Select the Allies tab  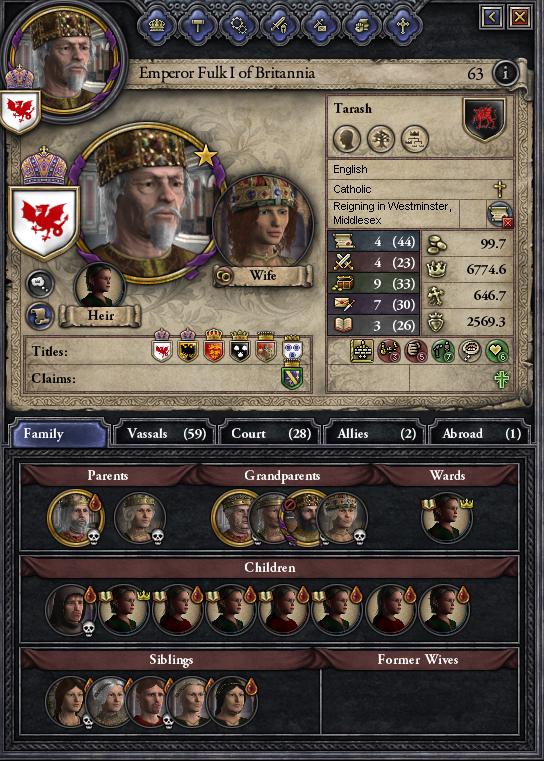coord(375,433)
